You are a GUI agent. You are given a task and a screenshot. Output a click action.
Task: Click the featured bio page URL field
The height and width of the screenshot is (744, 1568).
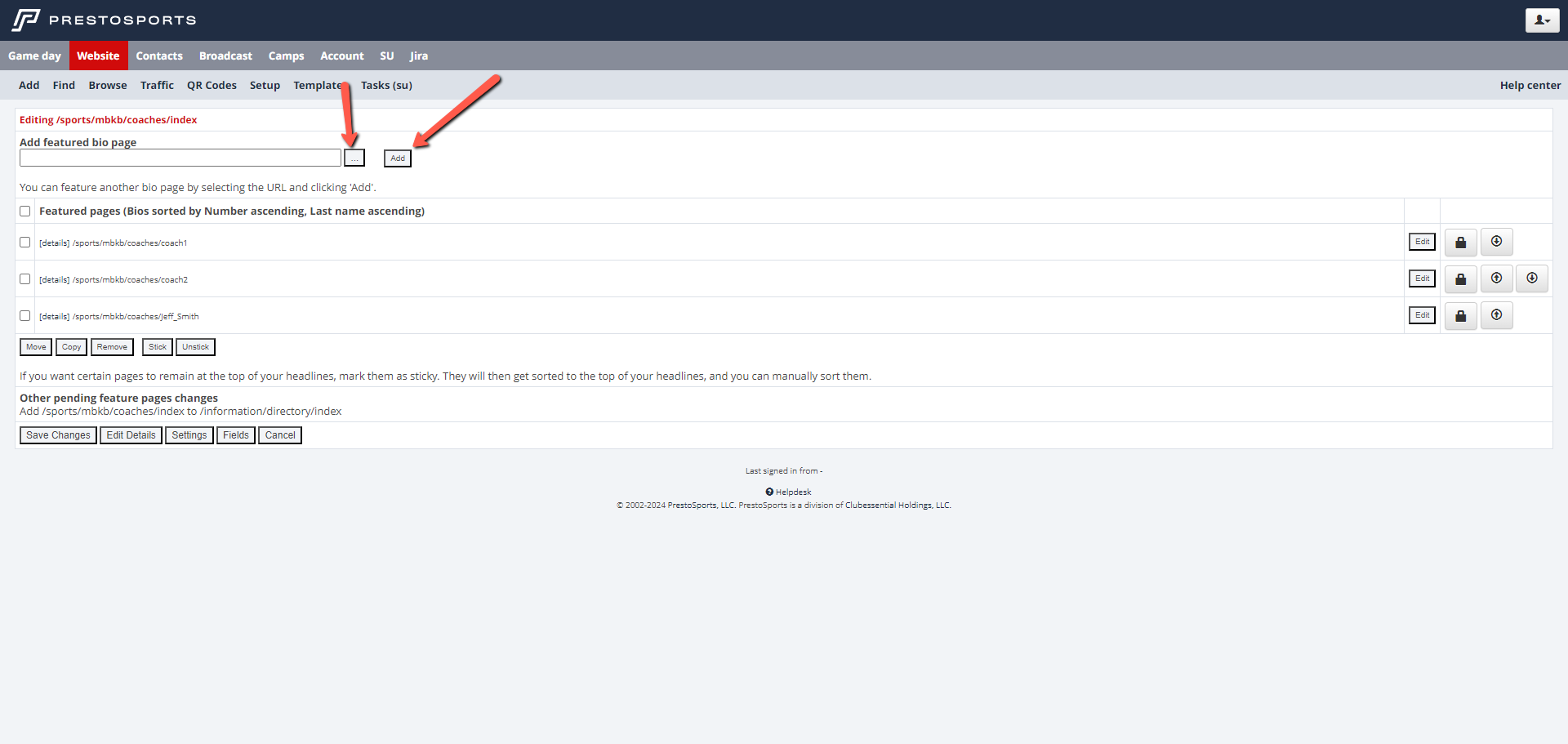click(180, 158)
